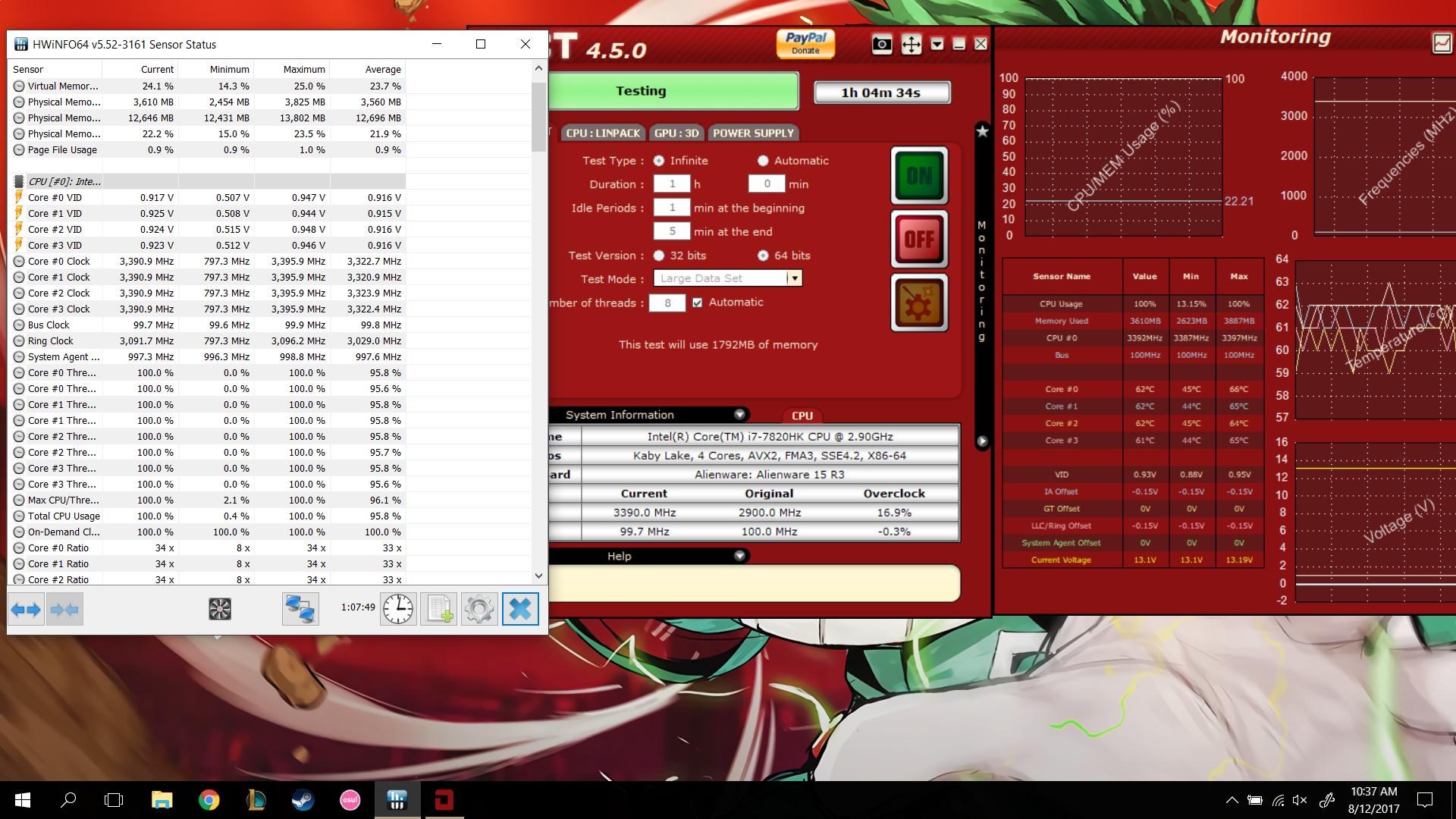Click OCCT star favorite icon

pos(982,131)
